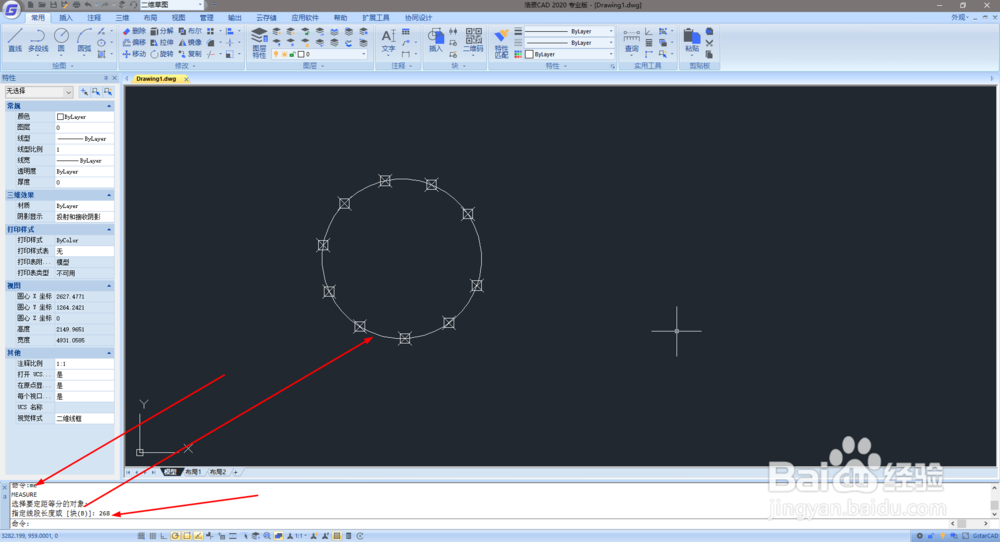Select the 多段线 polyline tool
Screen dimensions: 1000x542
(x=38, y=40)
